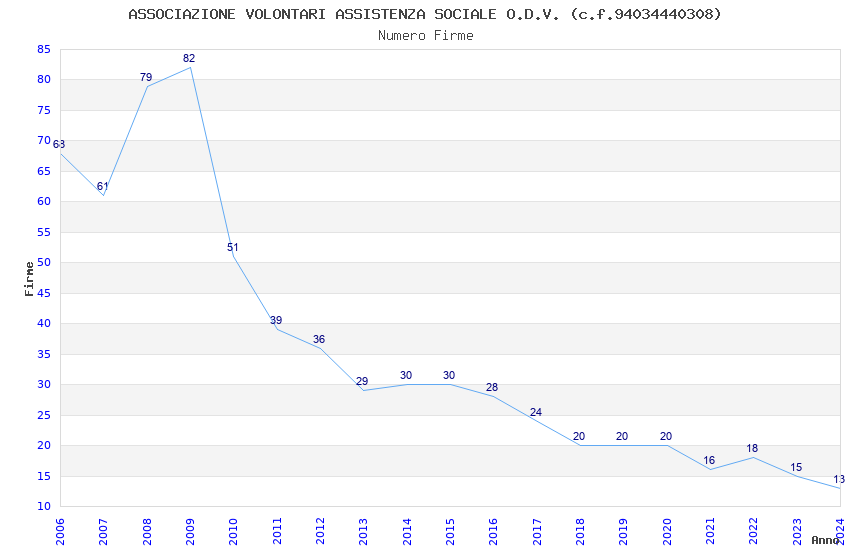Click the x-axis year 2015
Screen dimensions: 850x550
point(450,532)
